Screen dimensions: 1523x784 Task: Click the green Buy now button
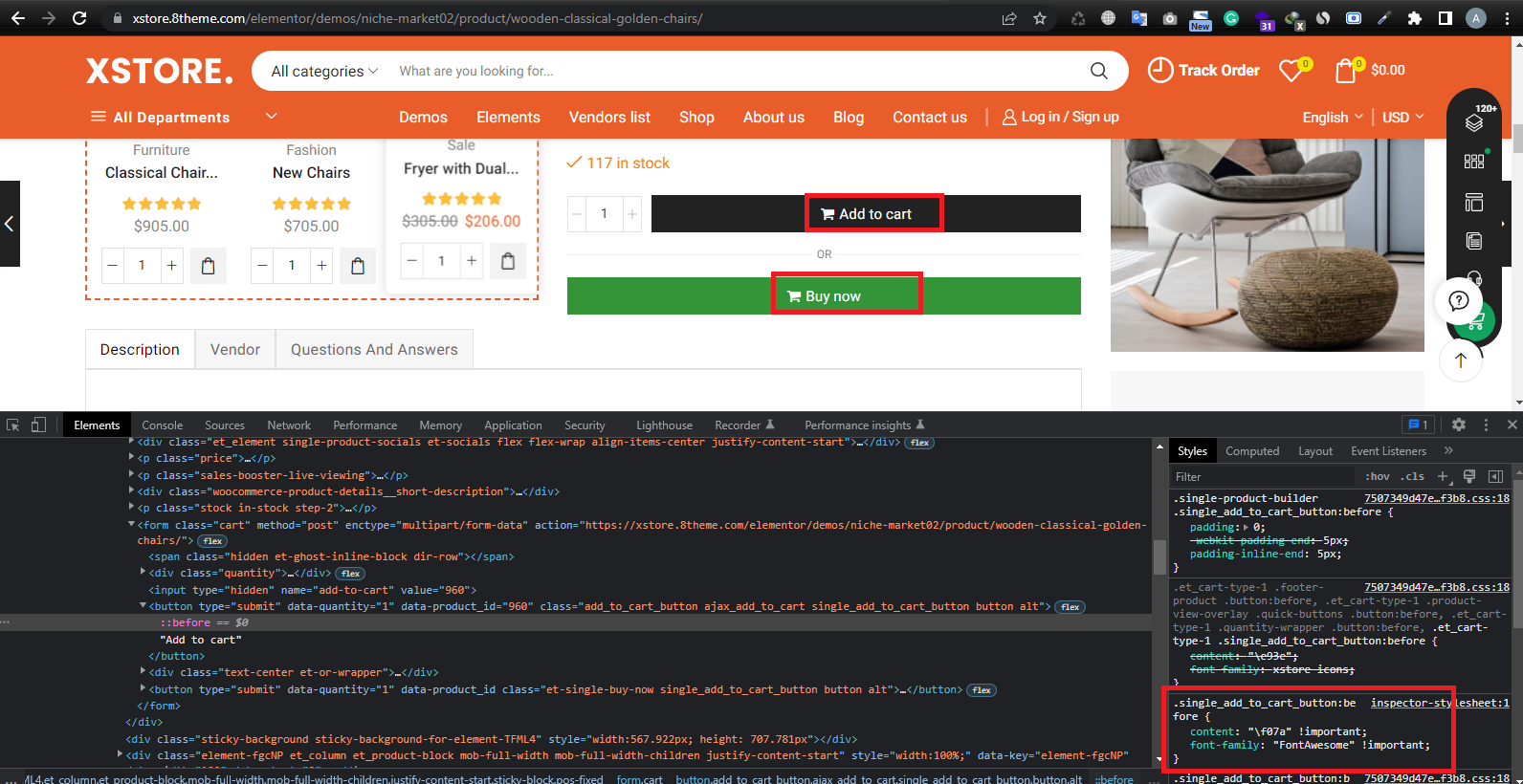click(824, 296)
